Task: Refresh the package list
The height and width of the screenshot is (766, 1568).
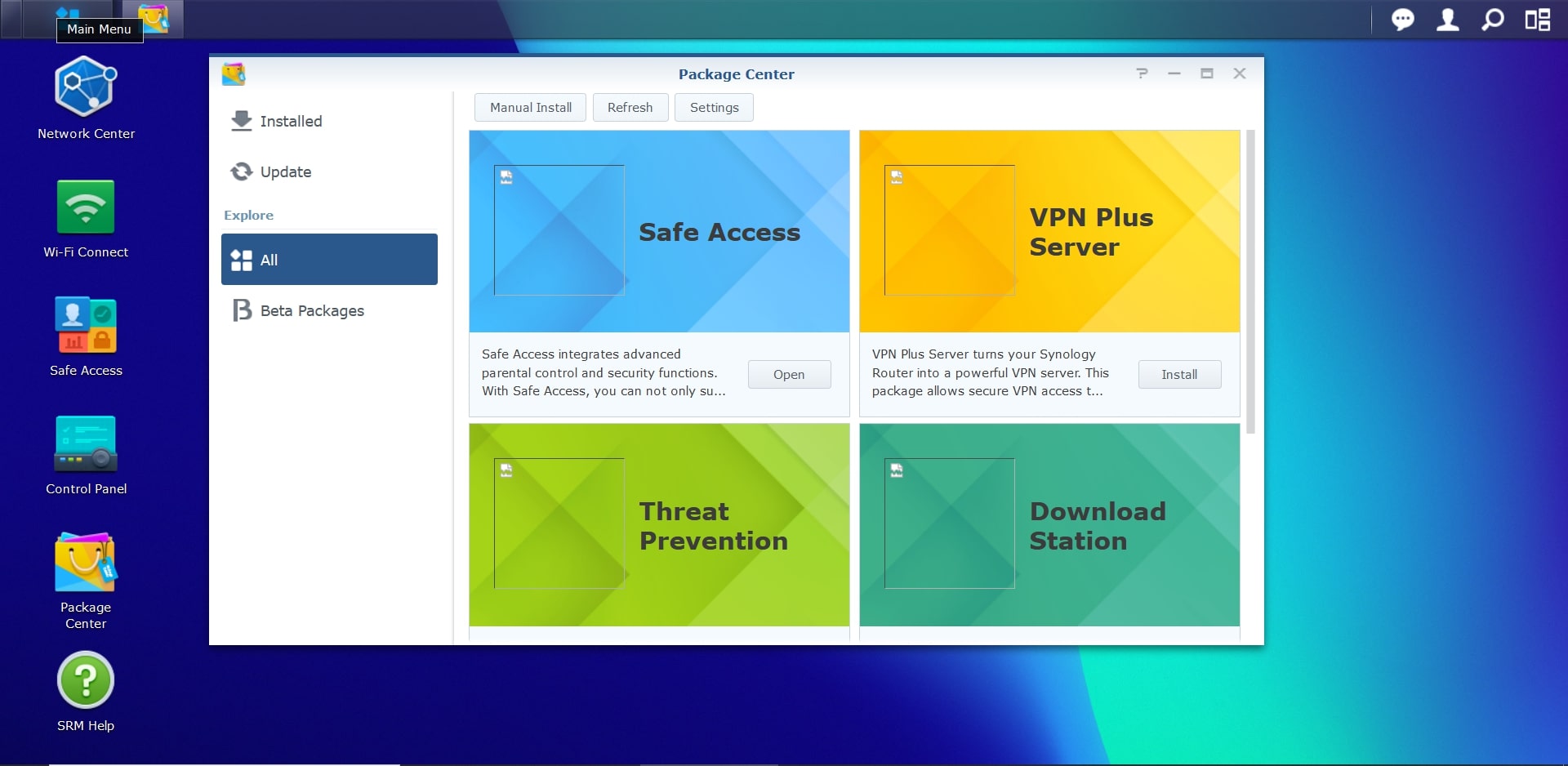Action: click(x=630, y=107)
